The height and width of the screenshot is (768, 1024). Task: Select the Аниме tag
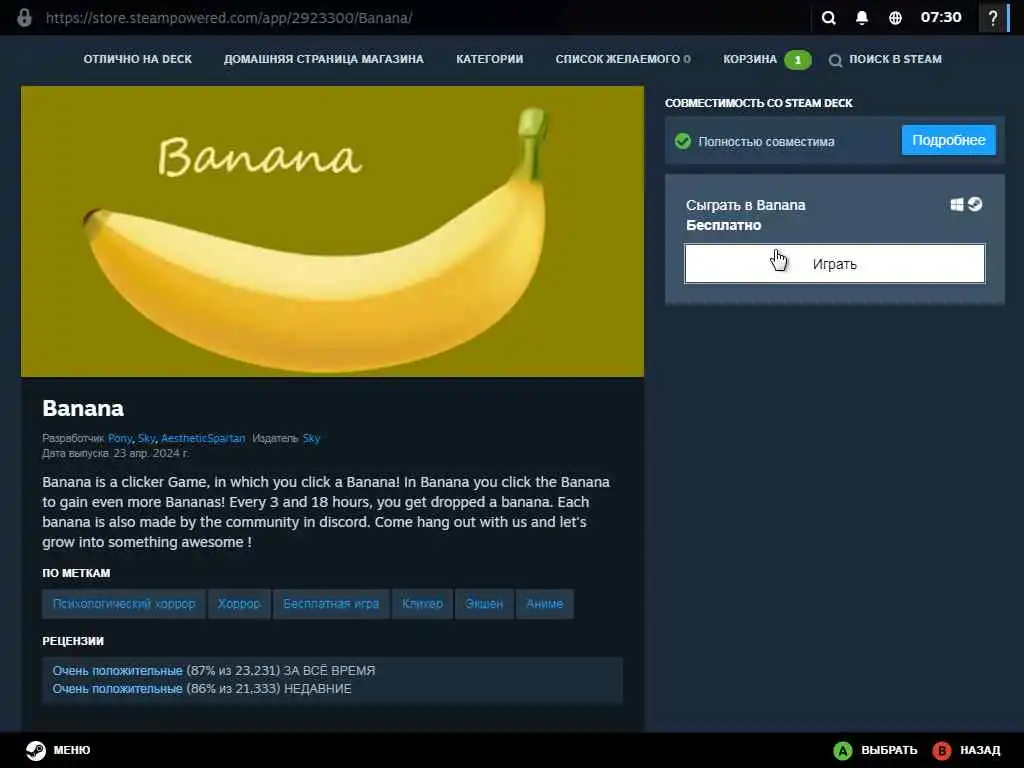pos(545,604)
